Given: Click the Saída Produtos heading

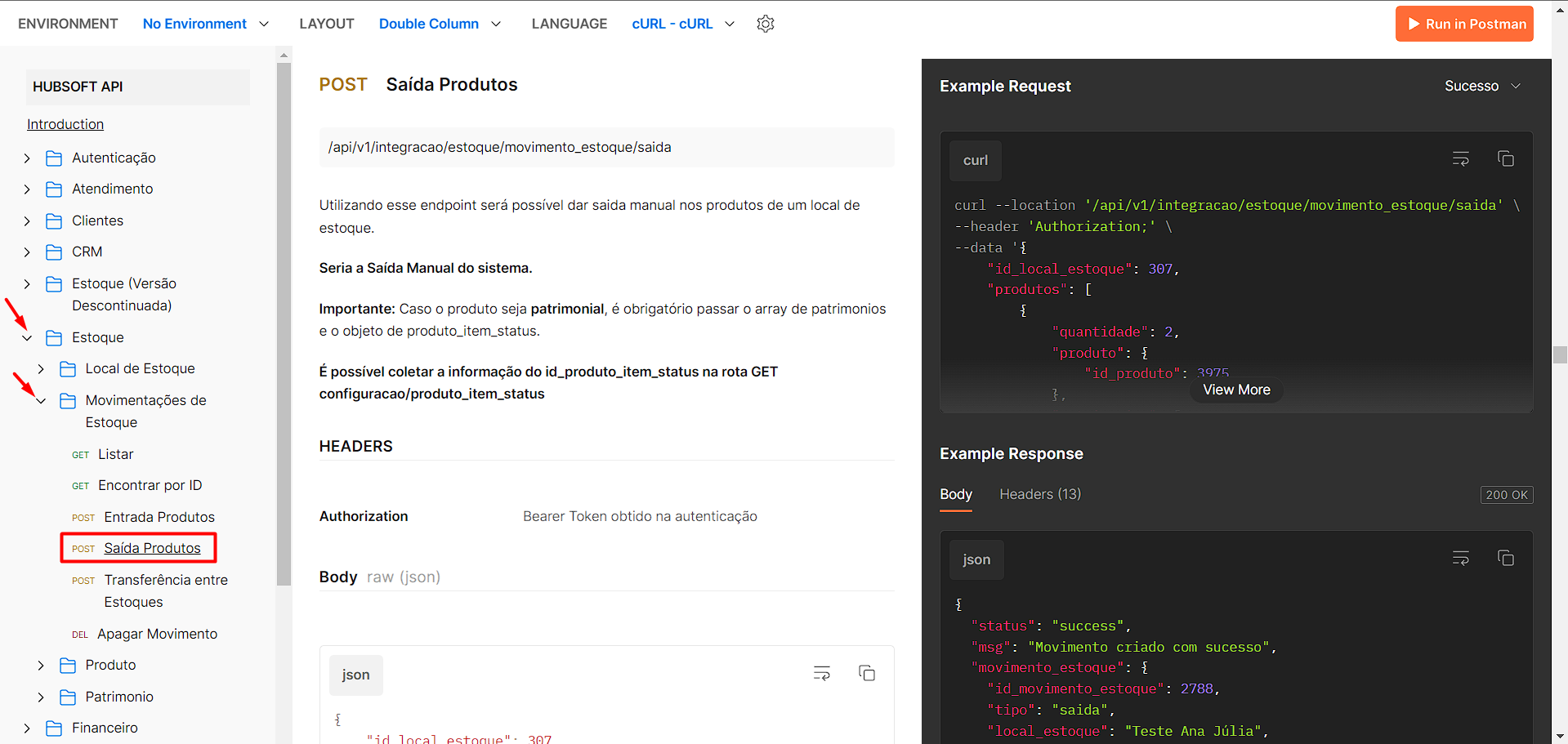Looking at the screenshot, I should pyautogui.click(x=451, y=84).
